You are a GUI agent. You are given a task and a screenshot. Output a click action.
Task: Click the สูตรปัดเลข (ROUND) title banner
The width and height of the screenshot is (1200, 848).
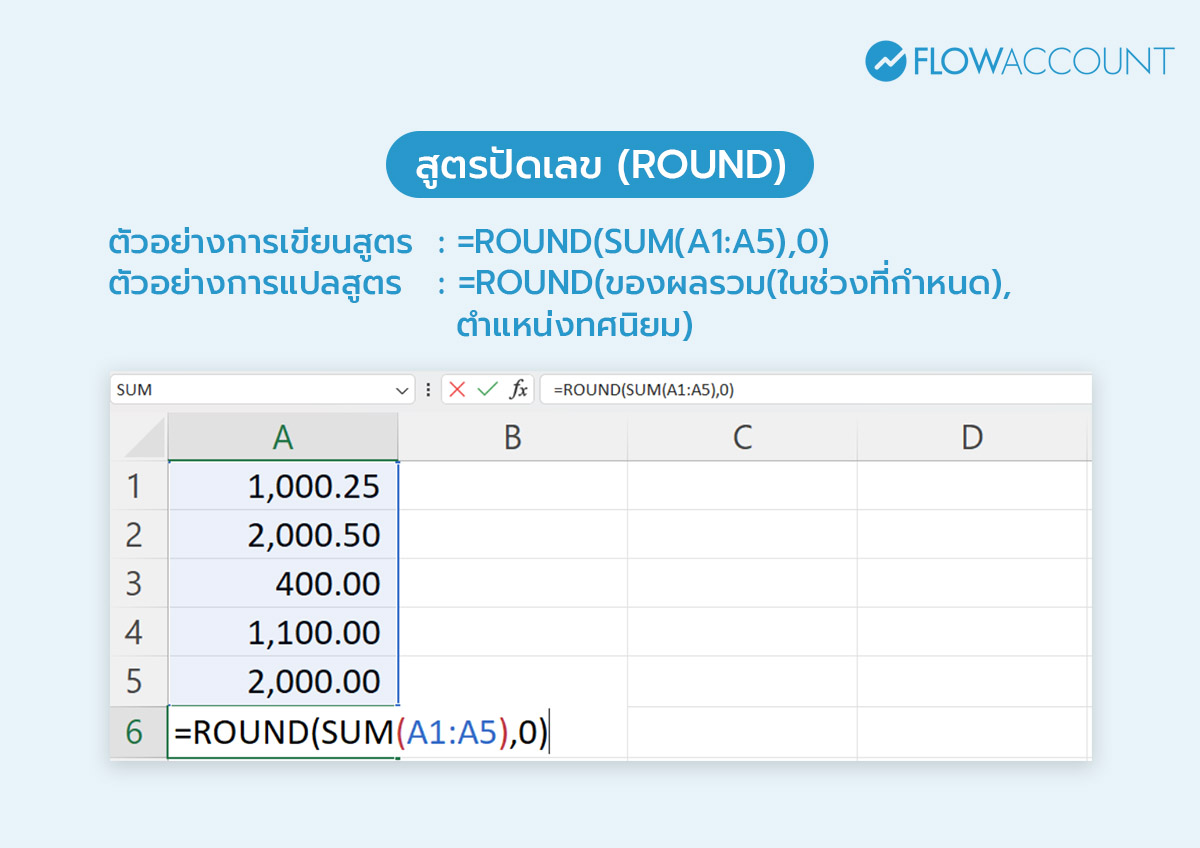click(x=599, y=164)
